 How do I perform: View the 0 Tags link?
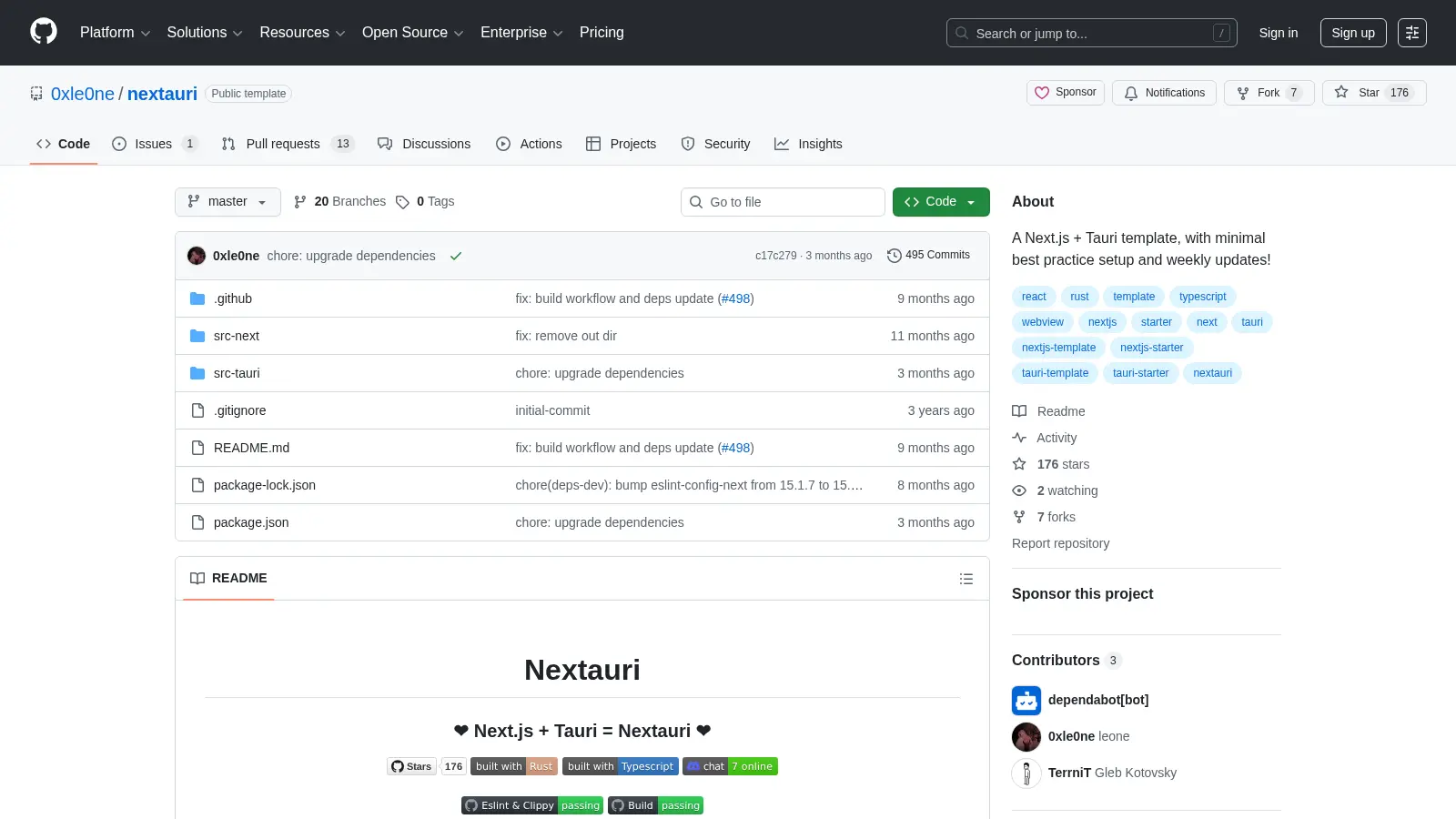425,202
